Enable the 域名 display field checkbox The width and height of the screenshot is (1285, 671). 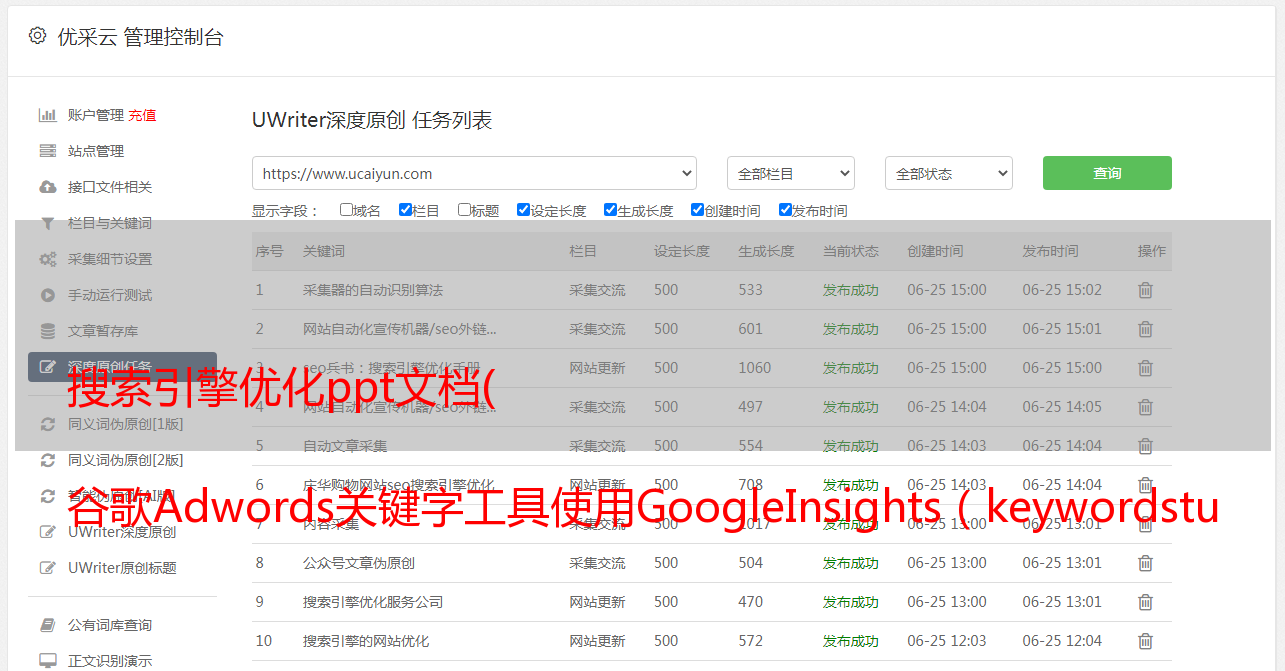pos(346,210)
